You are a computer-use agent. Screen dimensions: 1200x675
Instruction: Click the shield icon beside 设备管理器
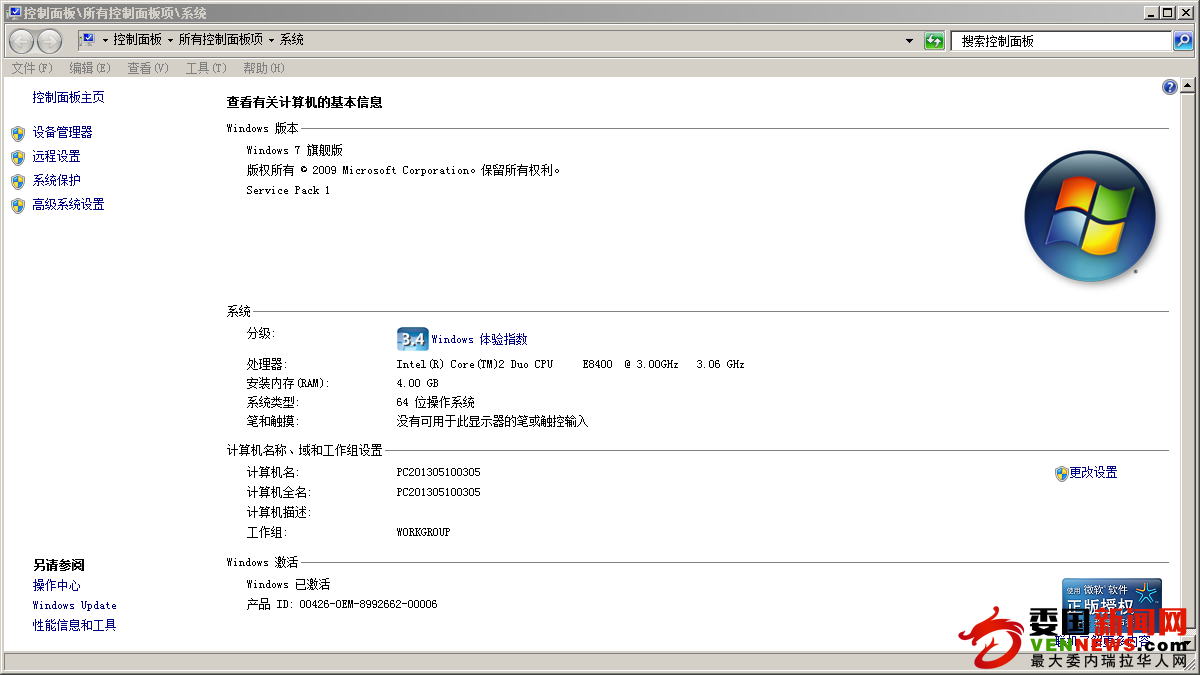(x=17, y=133)
